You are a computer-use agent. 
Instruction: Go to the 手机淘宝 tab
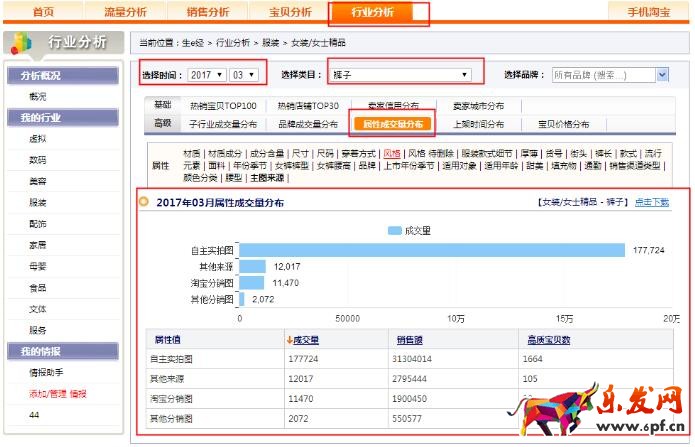(x=650, y=12)
